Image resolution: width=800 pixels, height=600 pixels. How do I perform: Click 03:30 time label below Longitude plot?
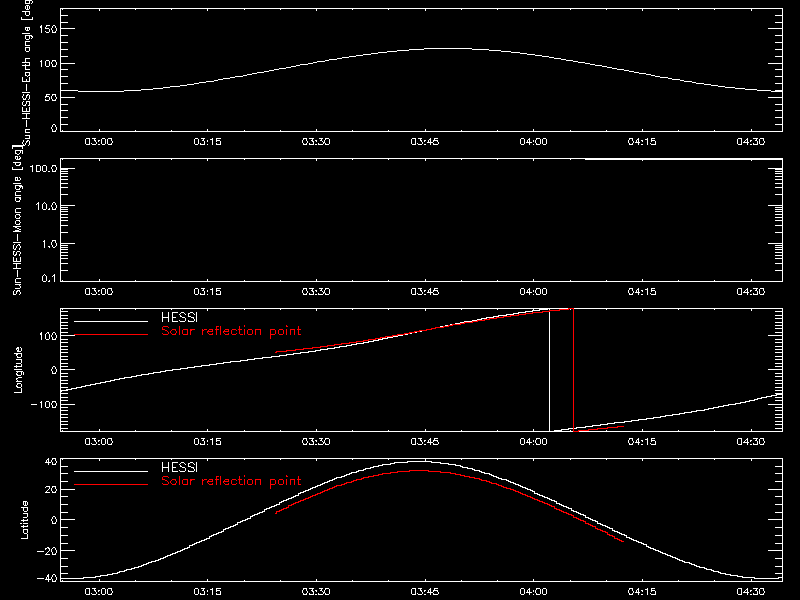(x=316, y=442)
